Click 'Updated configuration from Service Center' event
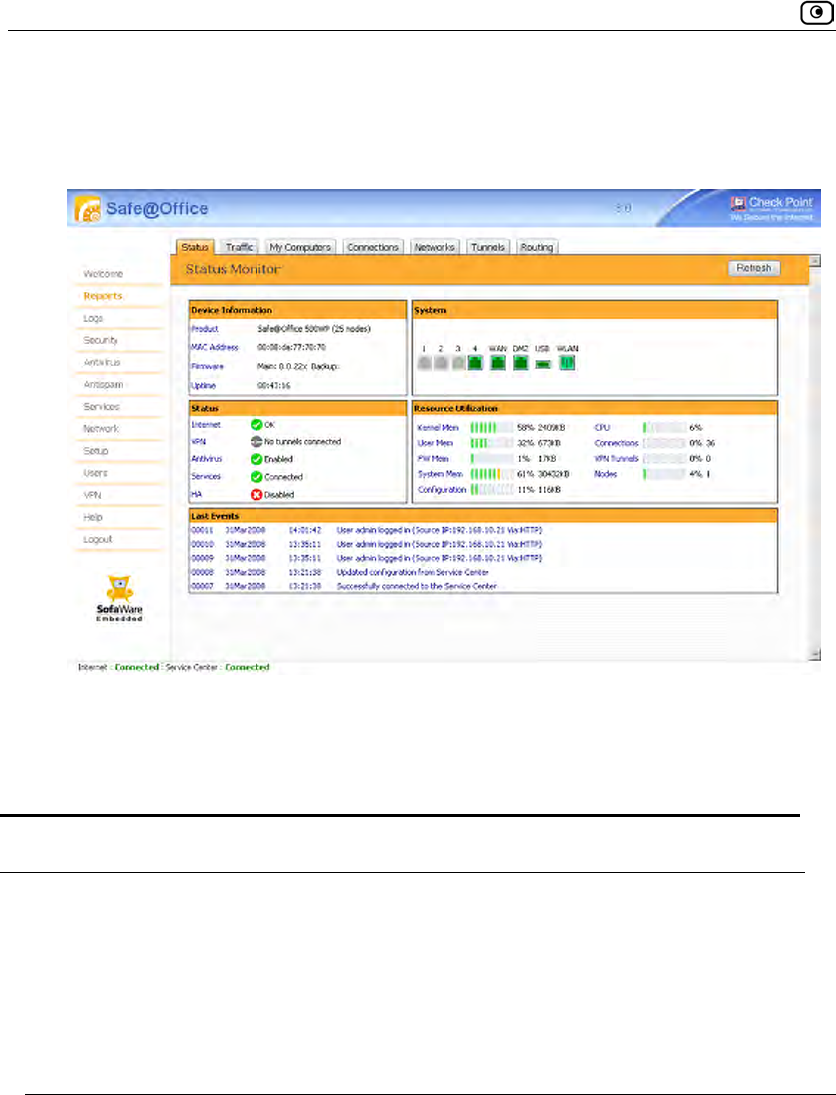The width and height of the screenshot is (836, 1095). [x=413, y=572]
